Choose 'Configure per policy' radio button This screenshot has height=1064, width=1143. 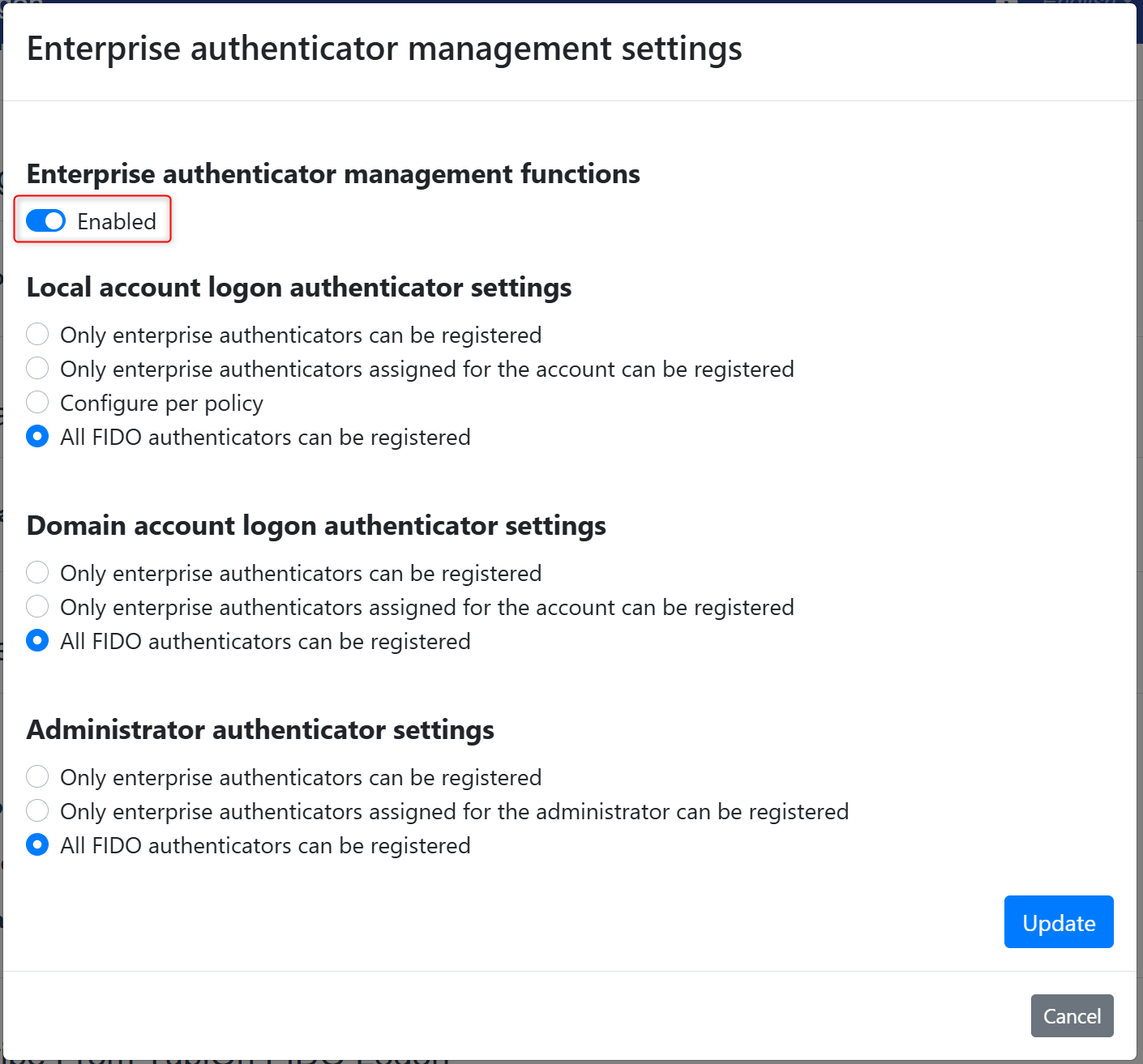(37, 402)
